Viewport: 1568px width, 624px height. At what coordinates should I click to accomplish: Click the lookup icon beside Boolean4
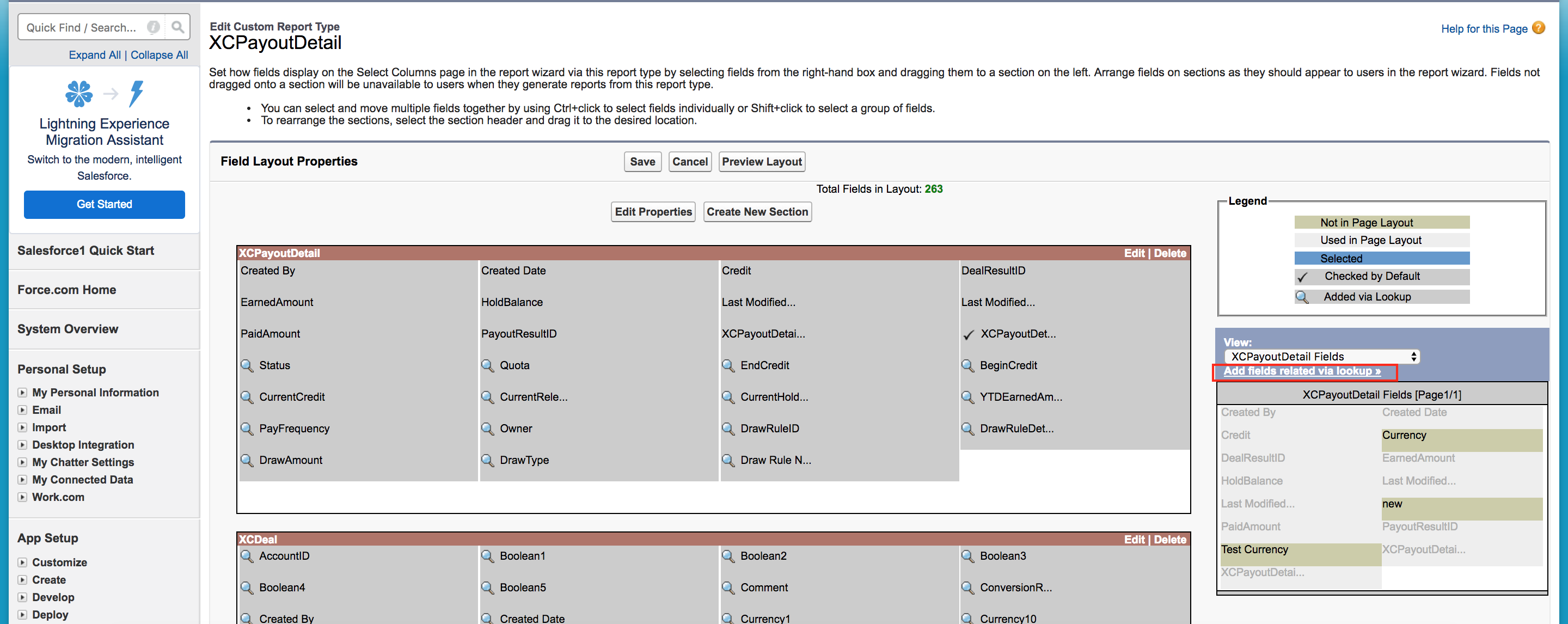pos(247,588)
